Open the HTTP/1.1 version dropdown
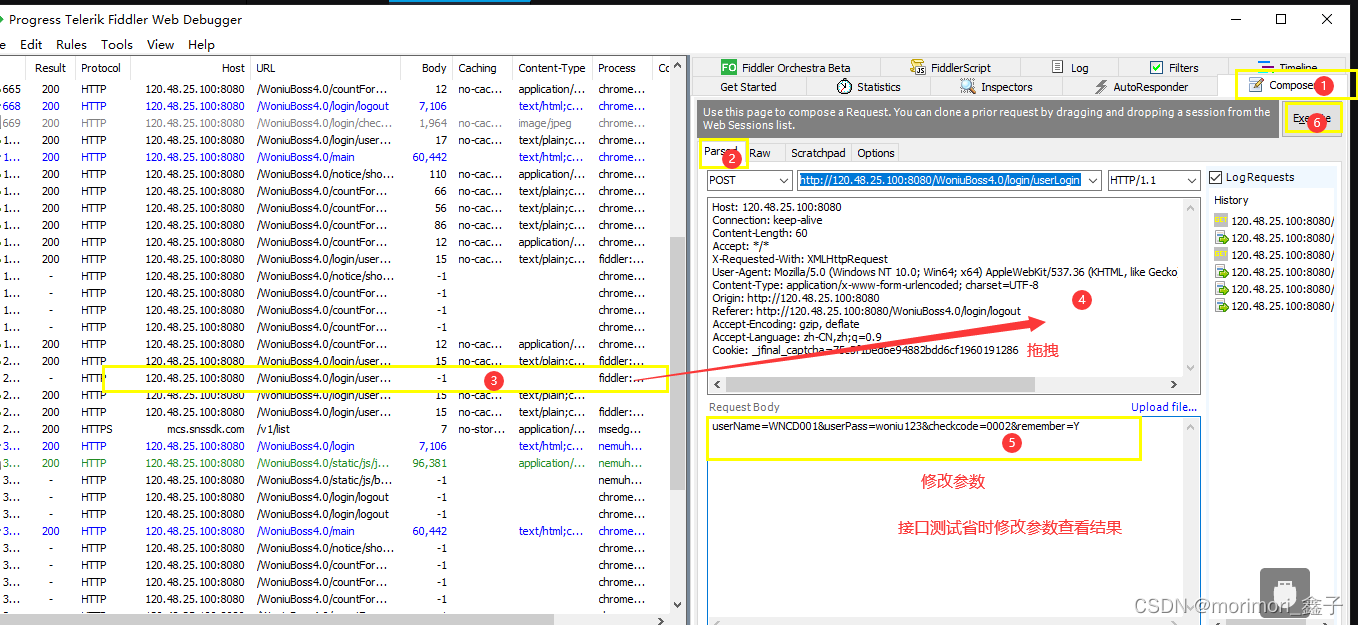 [1193, 180]
